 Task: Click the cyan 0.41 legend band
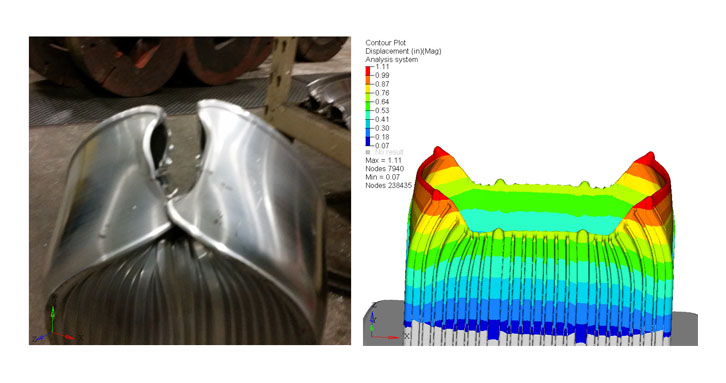coord(369,124)
